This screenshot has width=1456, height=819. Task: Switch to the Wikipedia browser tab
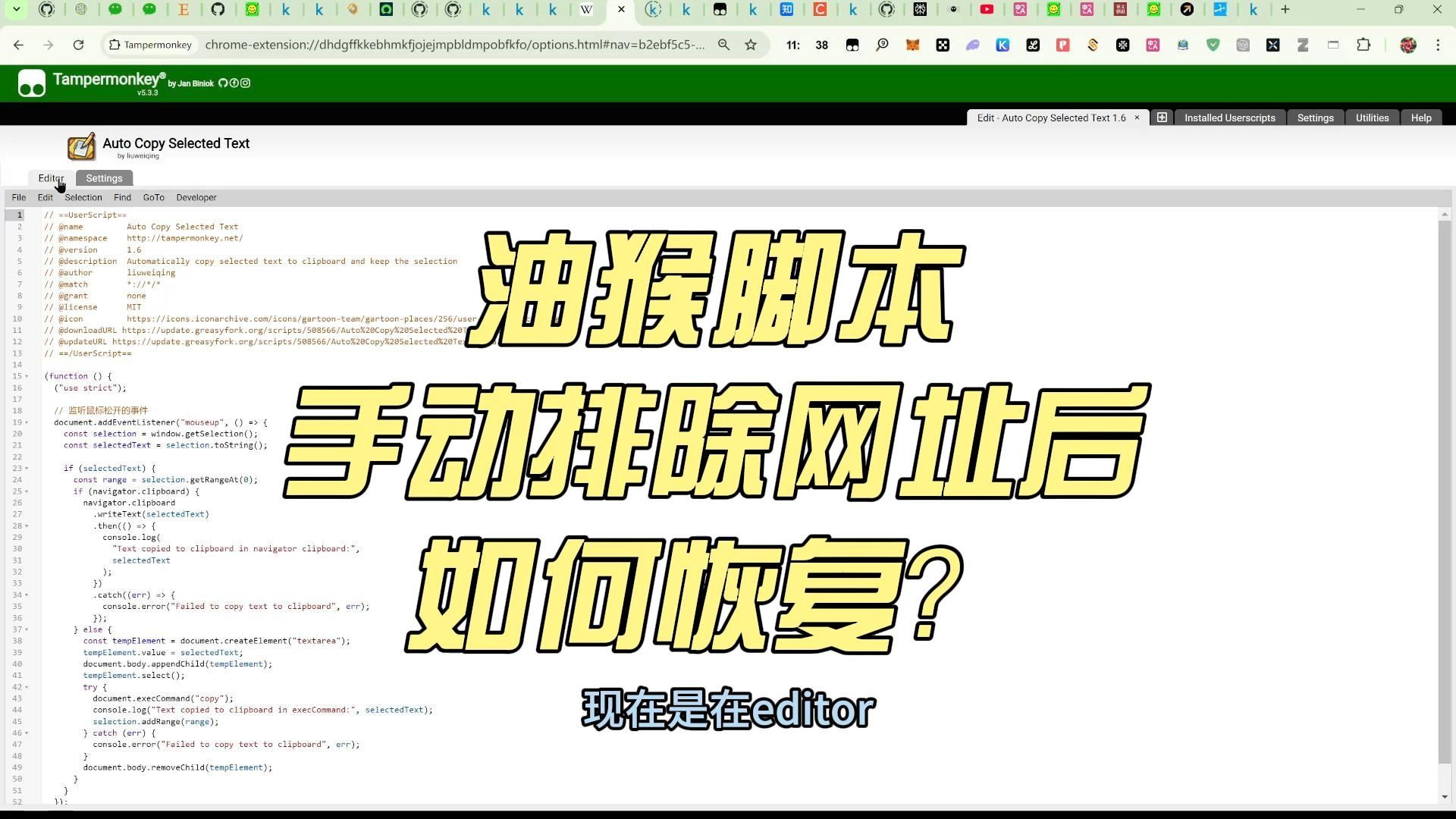(x=586, y=10)
